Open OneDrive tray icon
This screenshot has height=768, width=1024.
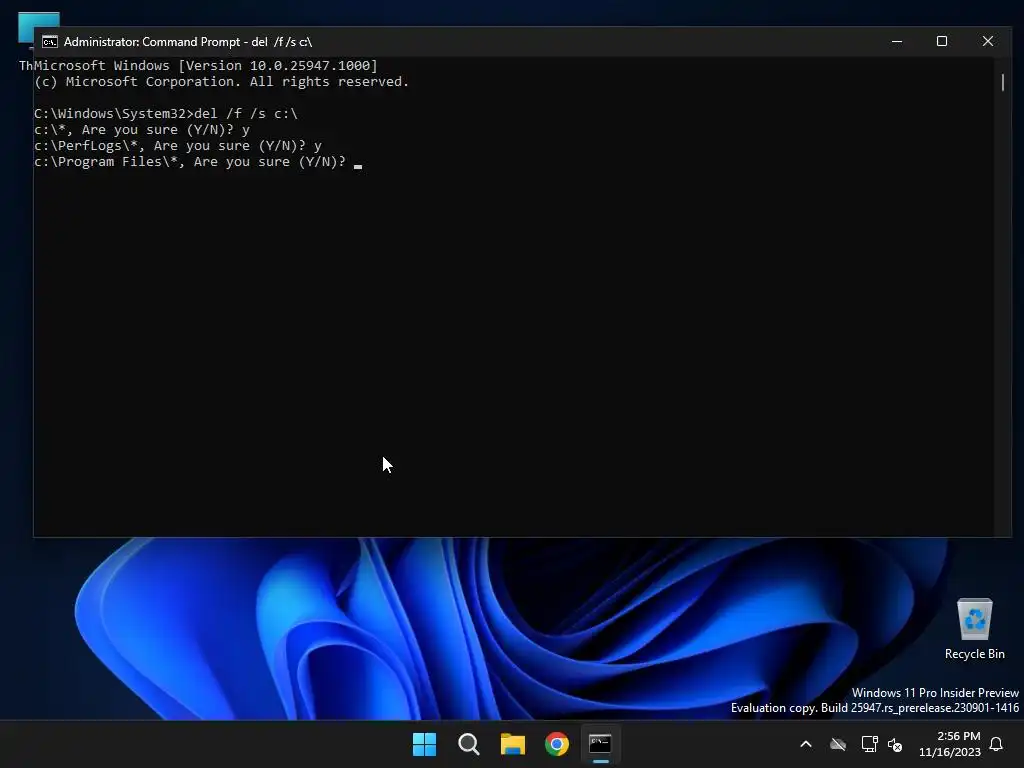[x=838, y=744]
